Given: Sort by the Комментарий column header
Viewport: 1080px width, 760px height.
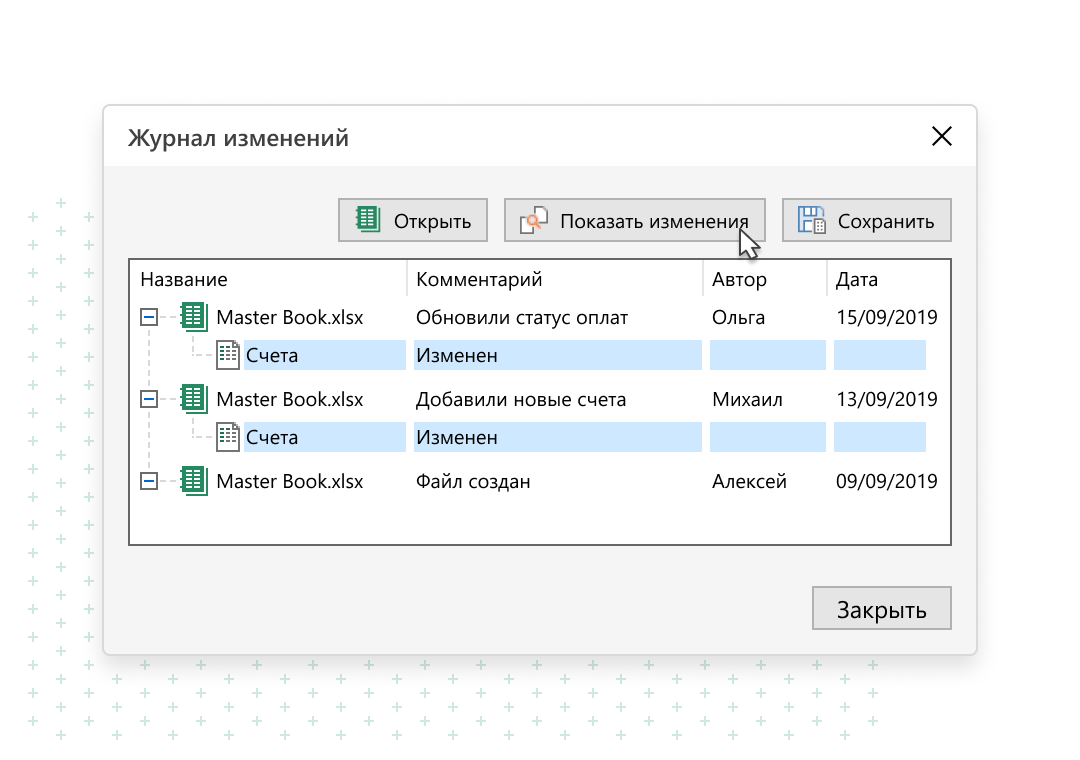Looking at the screenshot, I should pyautogui.click(x=479, y=280).
